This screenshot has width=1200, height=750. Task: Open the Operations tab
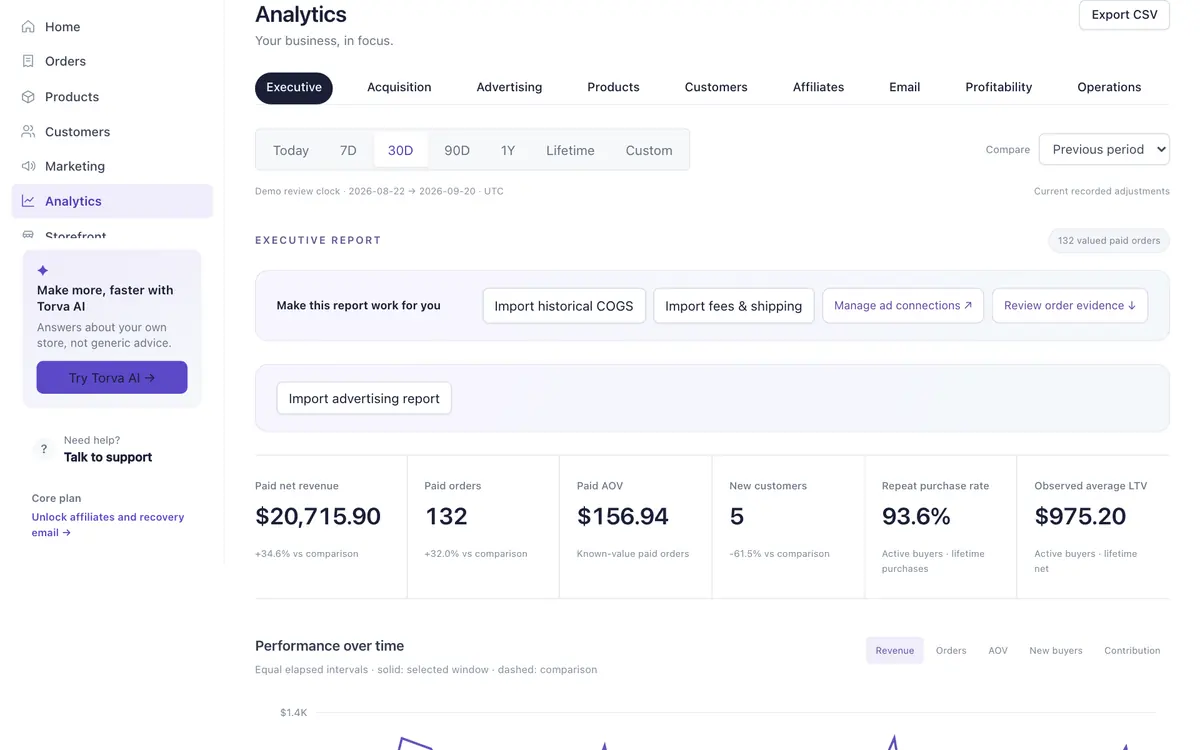[x=1109, y=87]
